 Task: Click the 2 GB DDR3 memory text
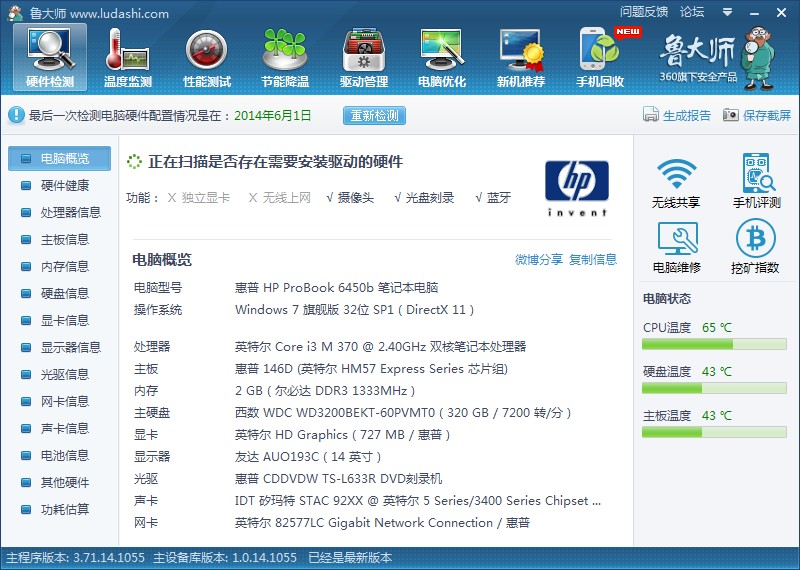coord(325,391)
